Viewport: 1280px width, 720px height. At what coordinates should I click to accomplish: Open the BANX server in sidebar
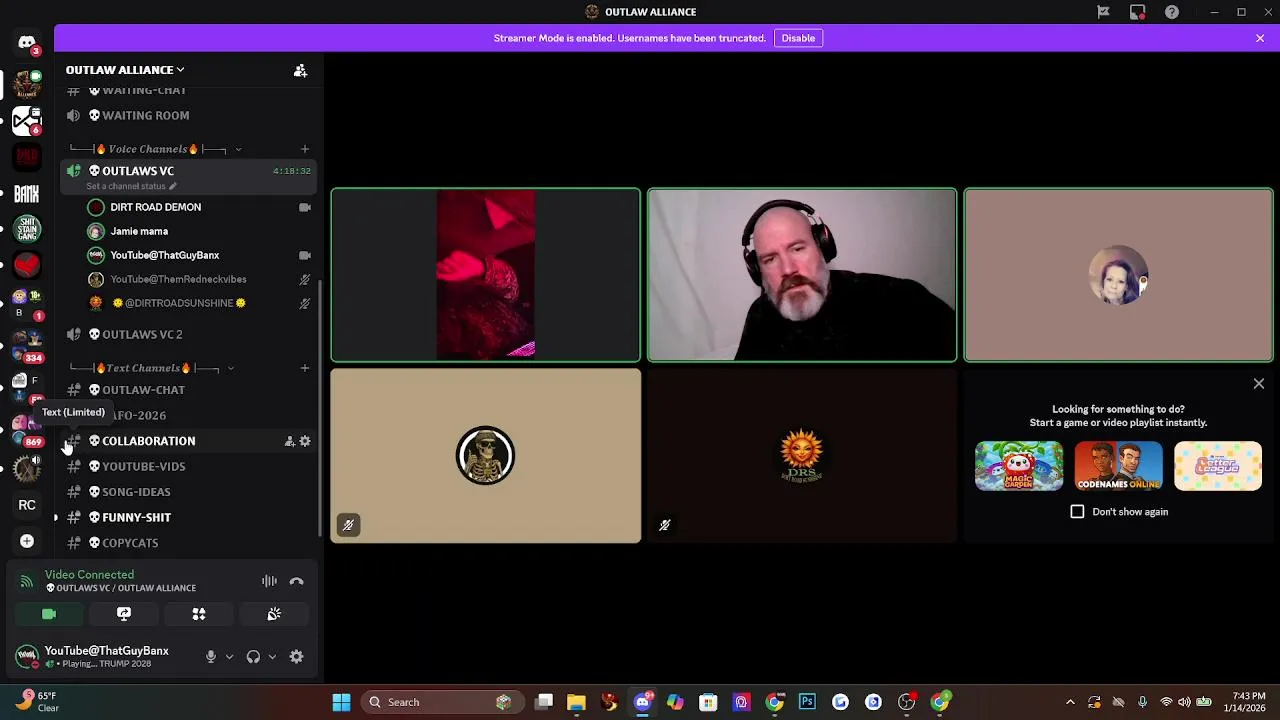point(27,194)
